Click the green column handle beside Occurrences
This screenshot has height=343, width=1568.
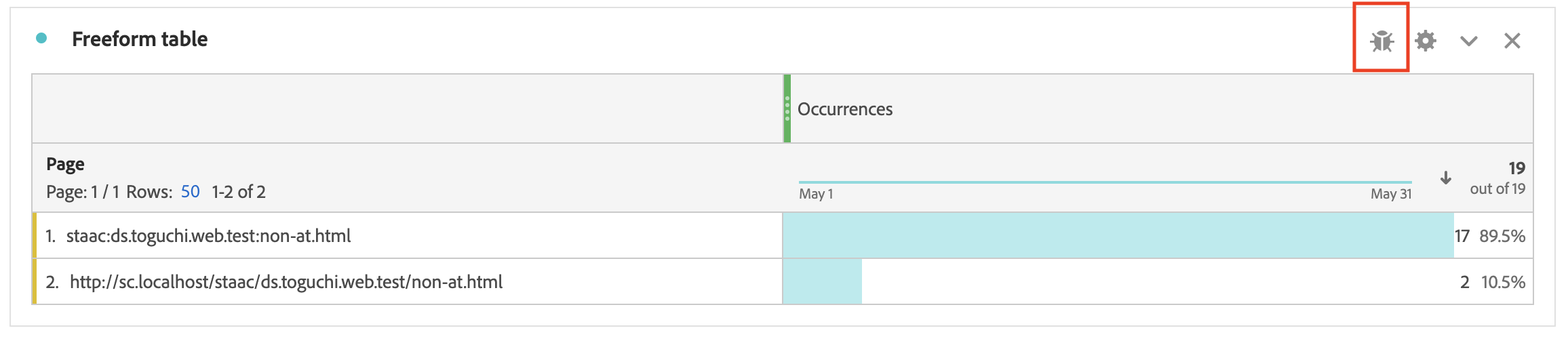(x=787, y=108)
